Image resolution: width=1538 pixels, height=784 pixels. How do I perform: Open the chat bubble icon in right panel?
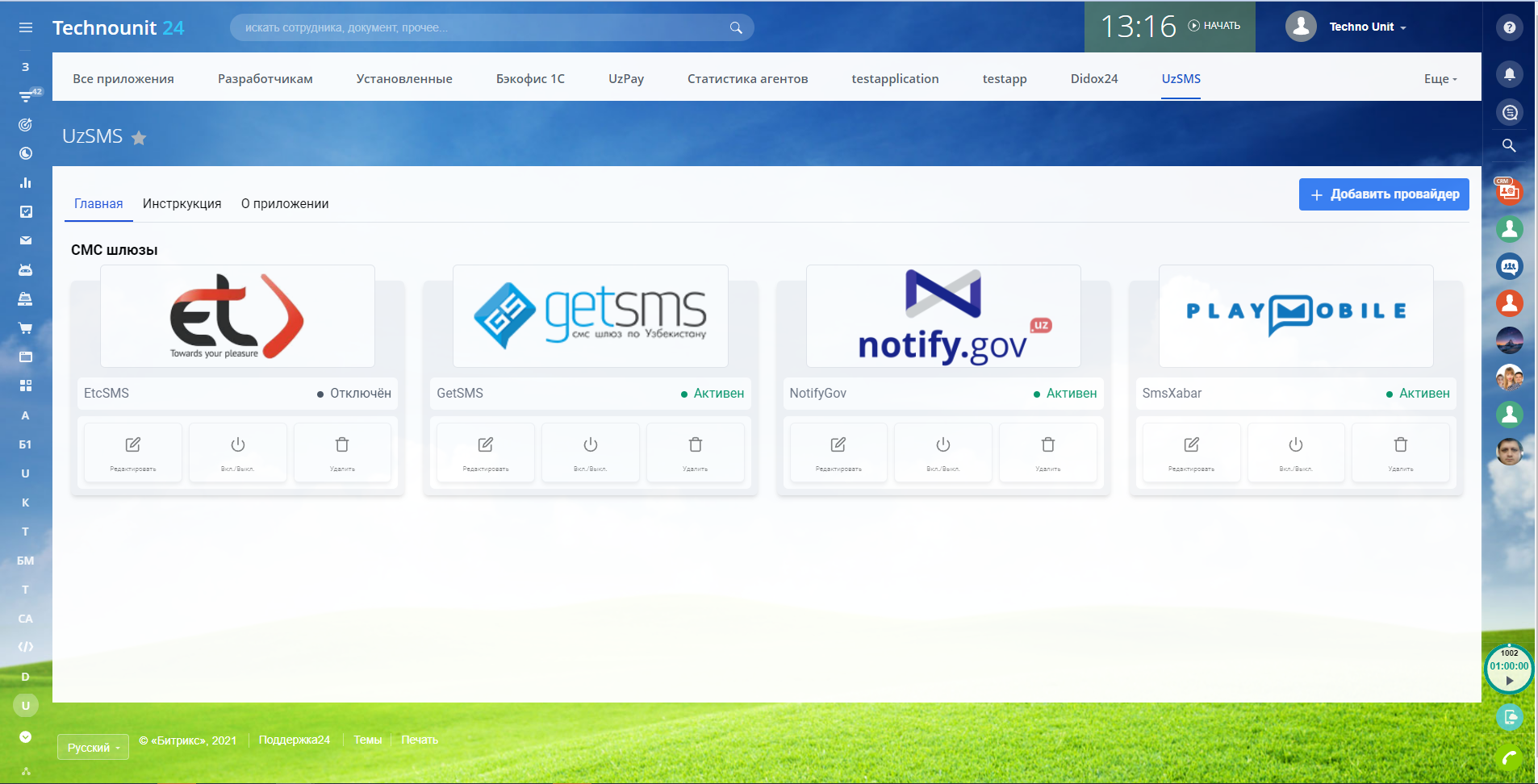click(x=1510, y=113)
